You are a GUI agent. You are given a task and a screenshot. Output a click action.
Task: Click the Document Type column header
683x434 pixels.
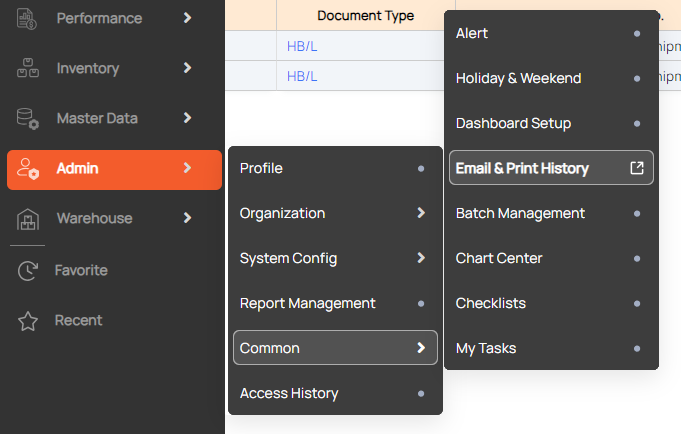[365, 15]
